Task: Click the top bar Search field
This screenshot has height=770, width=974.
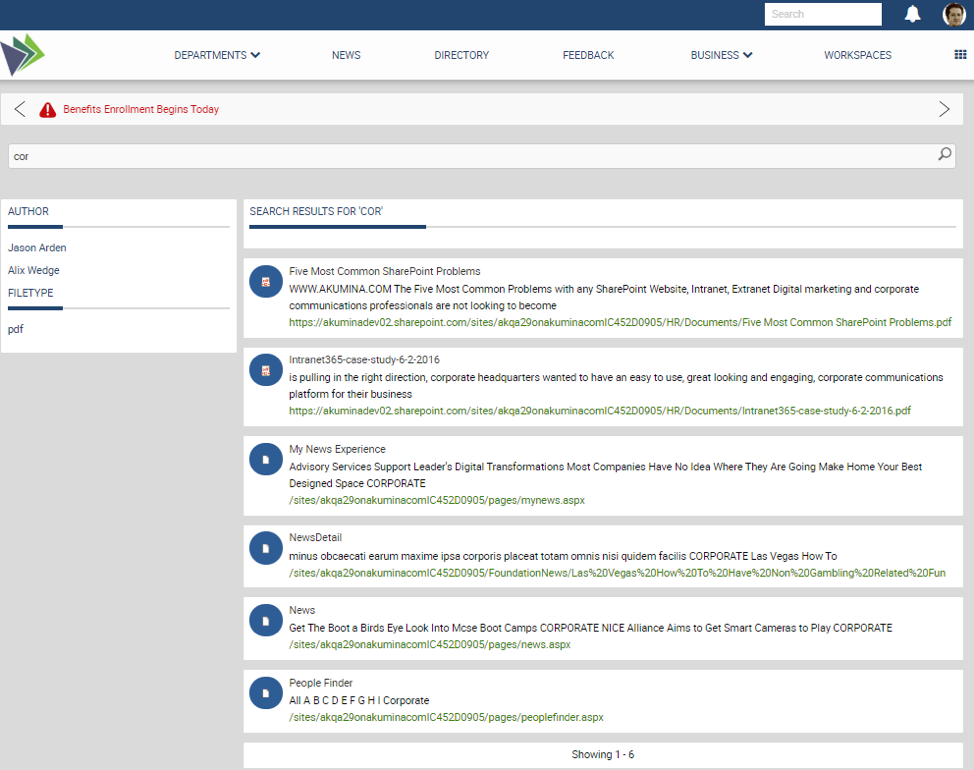Action: click(x=822, y=14)
